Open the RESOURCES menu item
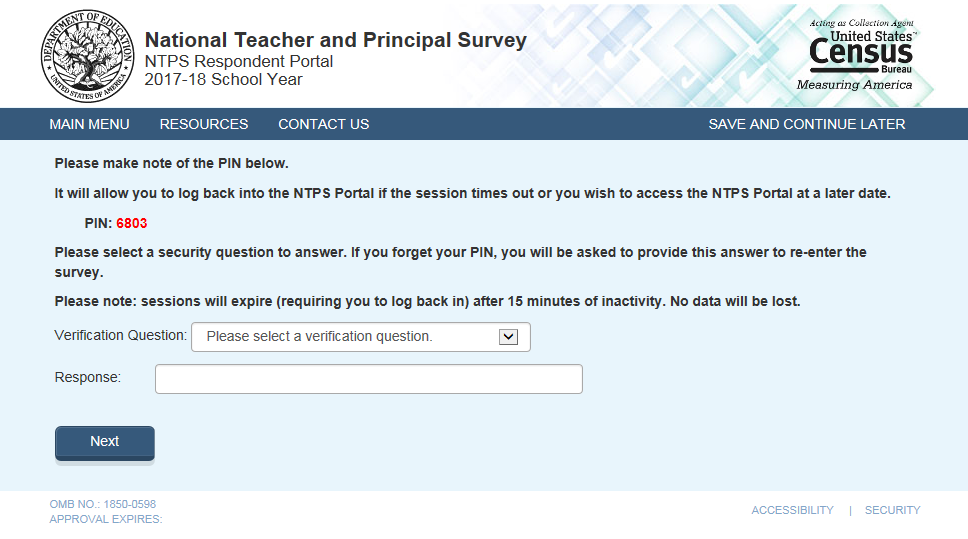 point(204,124)
